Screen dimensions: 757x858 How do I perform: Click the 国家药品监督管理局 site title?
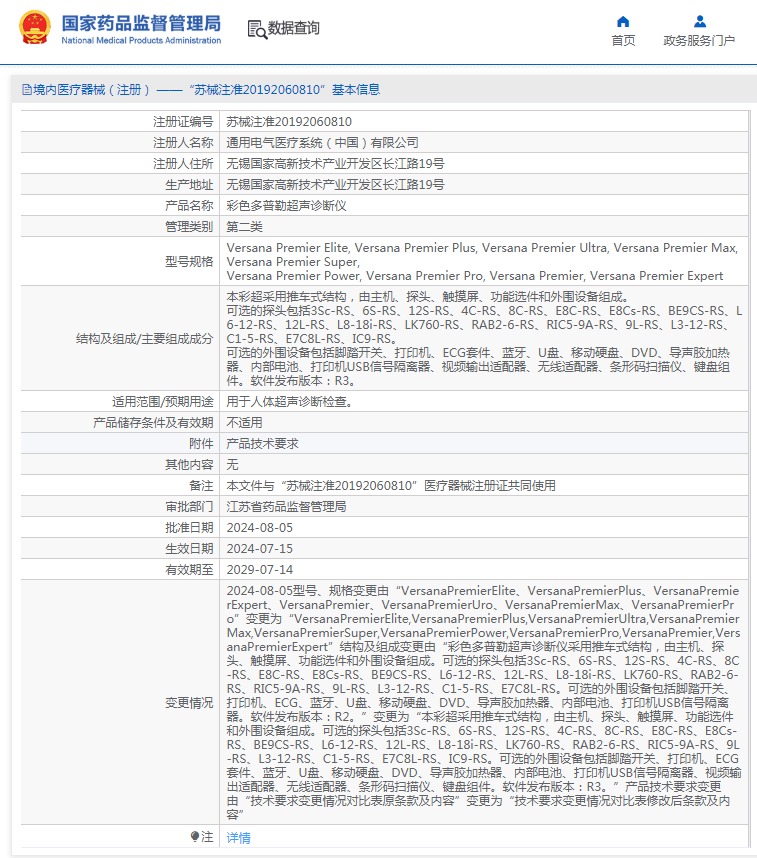[x=141, y=23]
